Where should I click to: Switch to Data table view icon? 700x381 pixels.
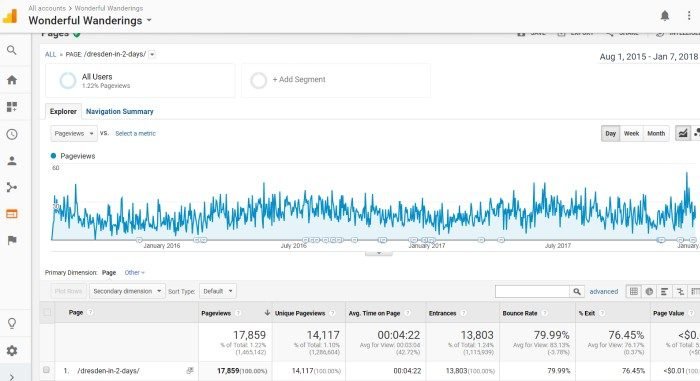(633, 292)
